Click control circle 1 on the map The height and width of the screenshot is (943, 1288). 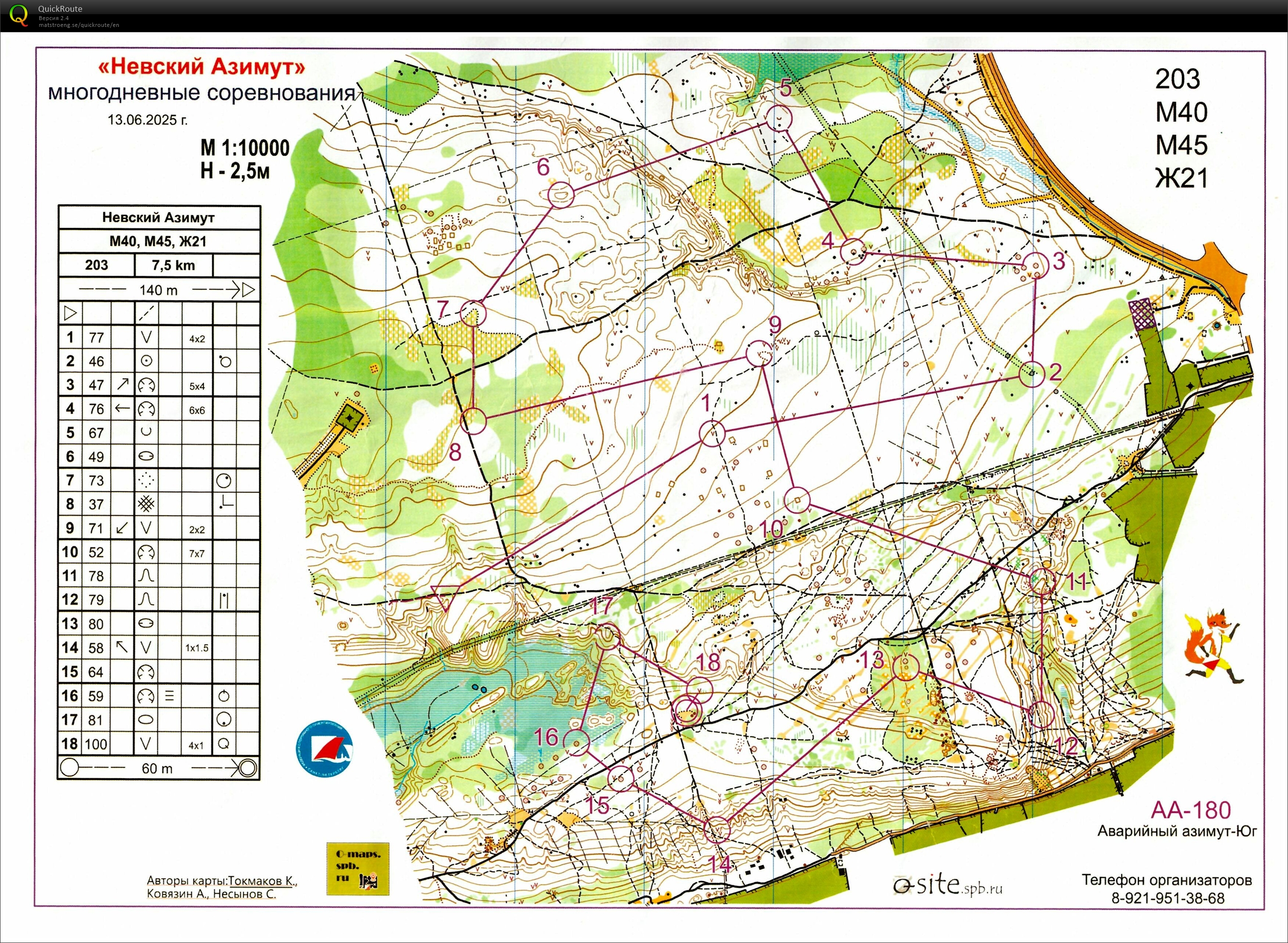712,434
